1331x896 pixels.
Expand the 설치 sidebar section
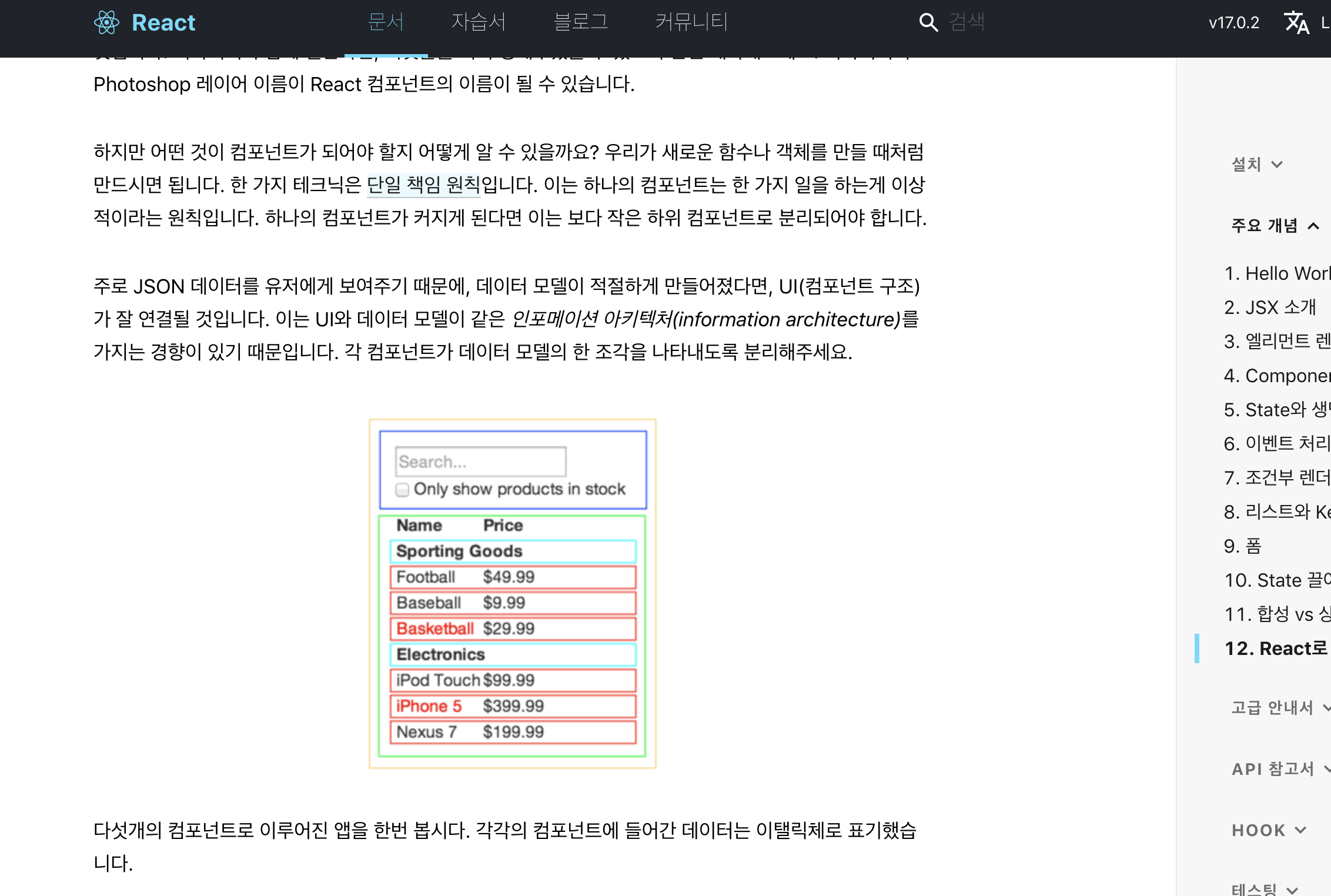coord(1257,165)
